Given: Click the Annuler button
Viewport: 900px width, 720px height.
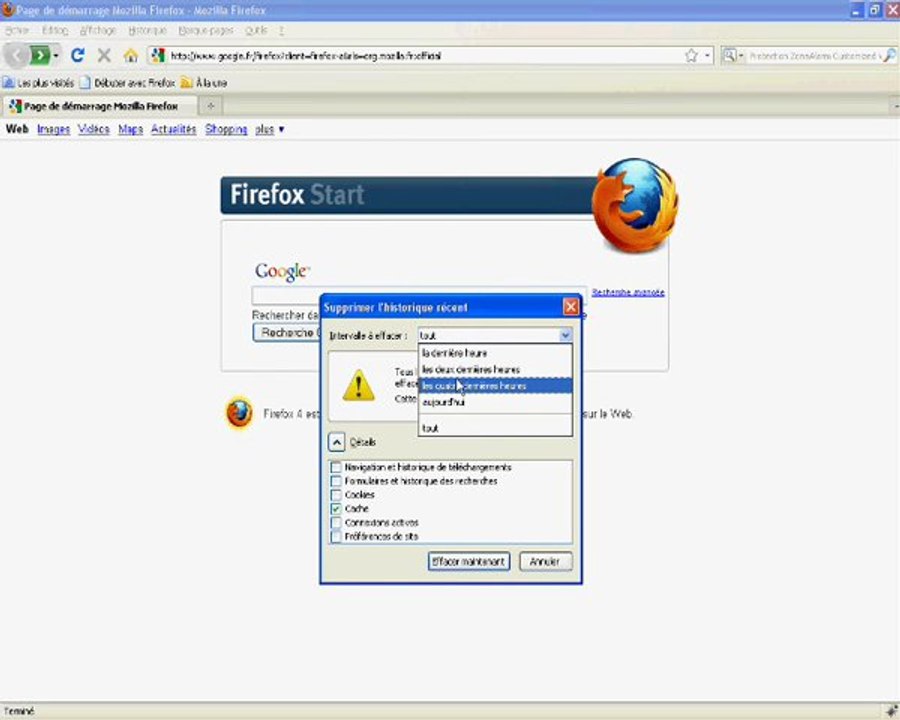Looking at the screenshot, I should tap(545, 561).
